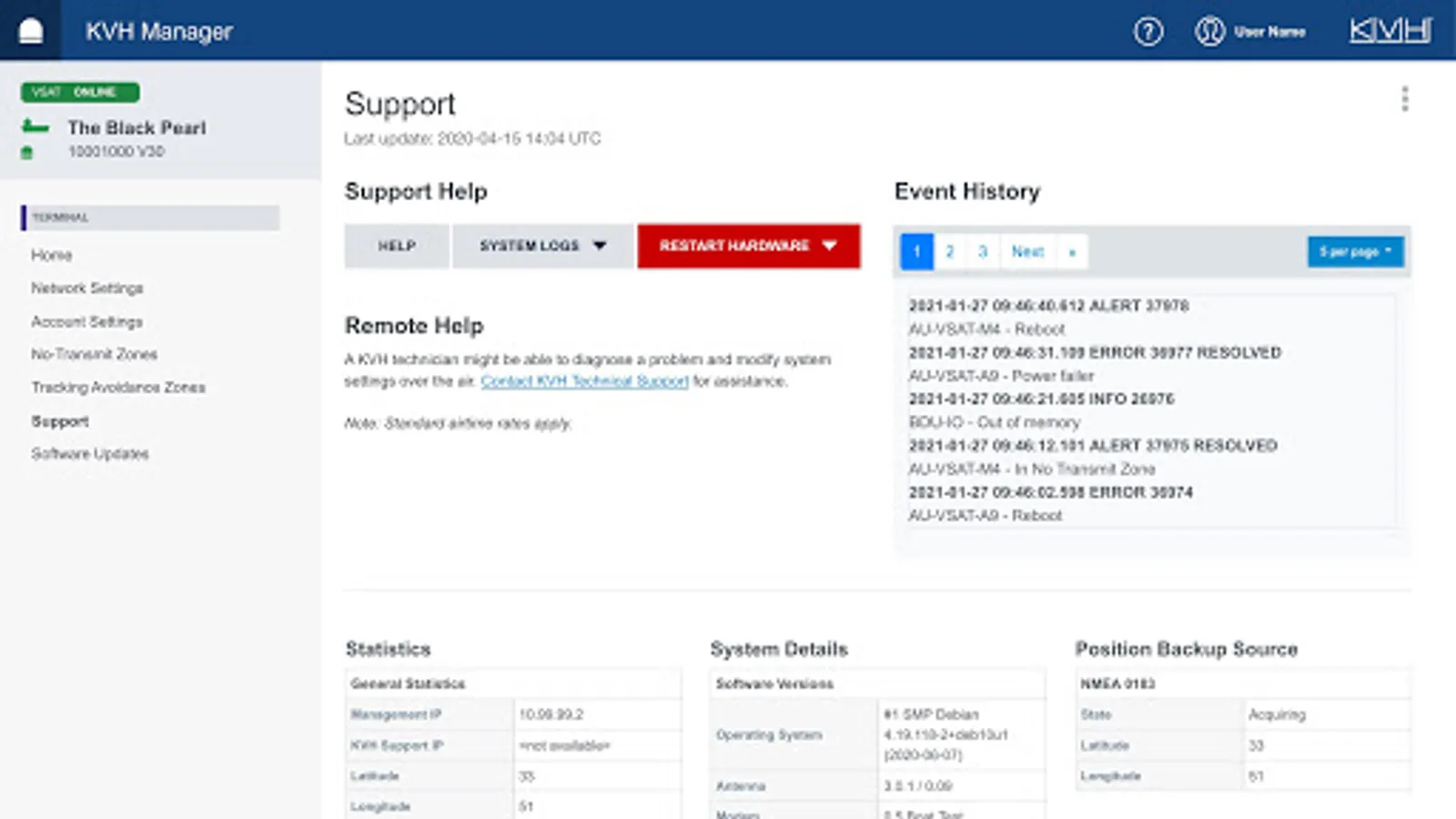
Task: Click the State label in Position Backup Source
Action: click(1096, 714)
